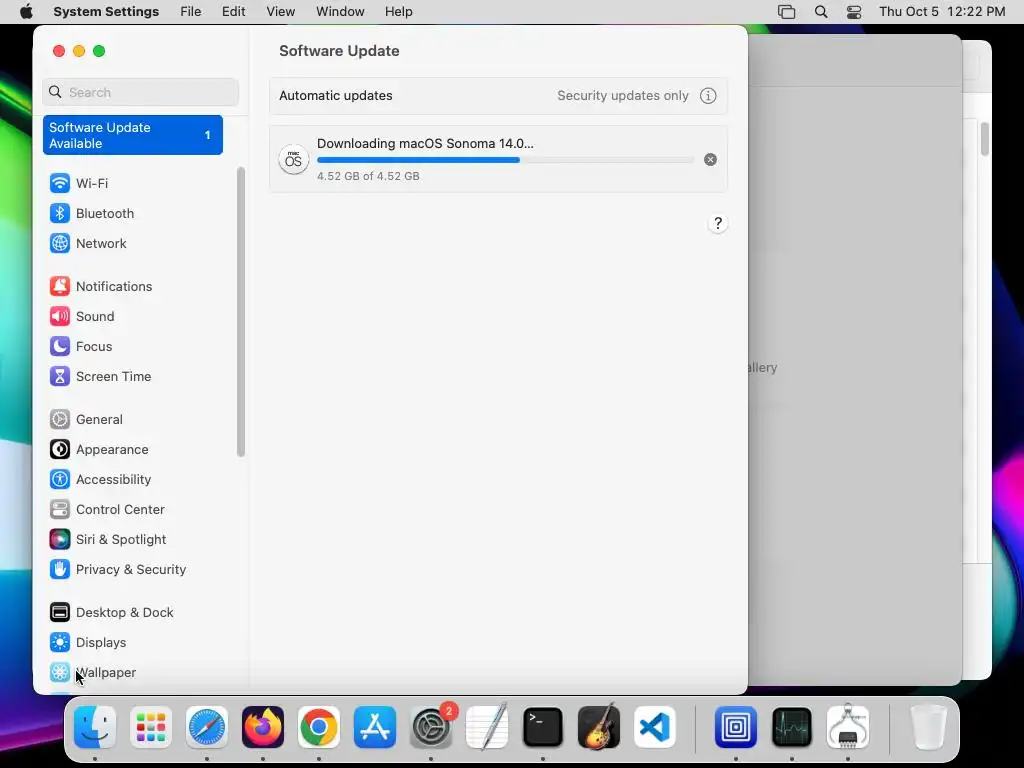Open the View menu
This screenshot has height=768, width=1024.
coord(281,12)
